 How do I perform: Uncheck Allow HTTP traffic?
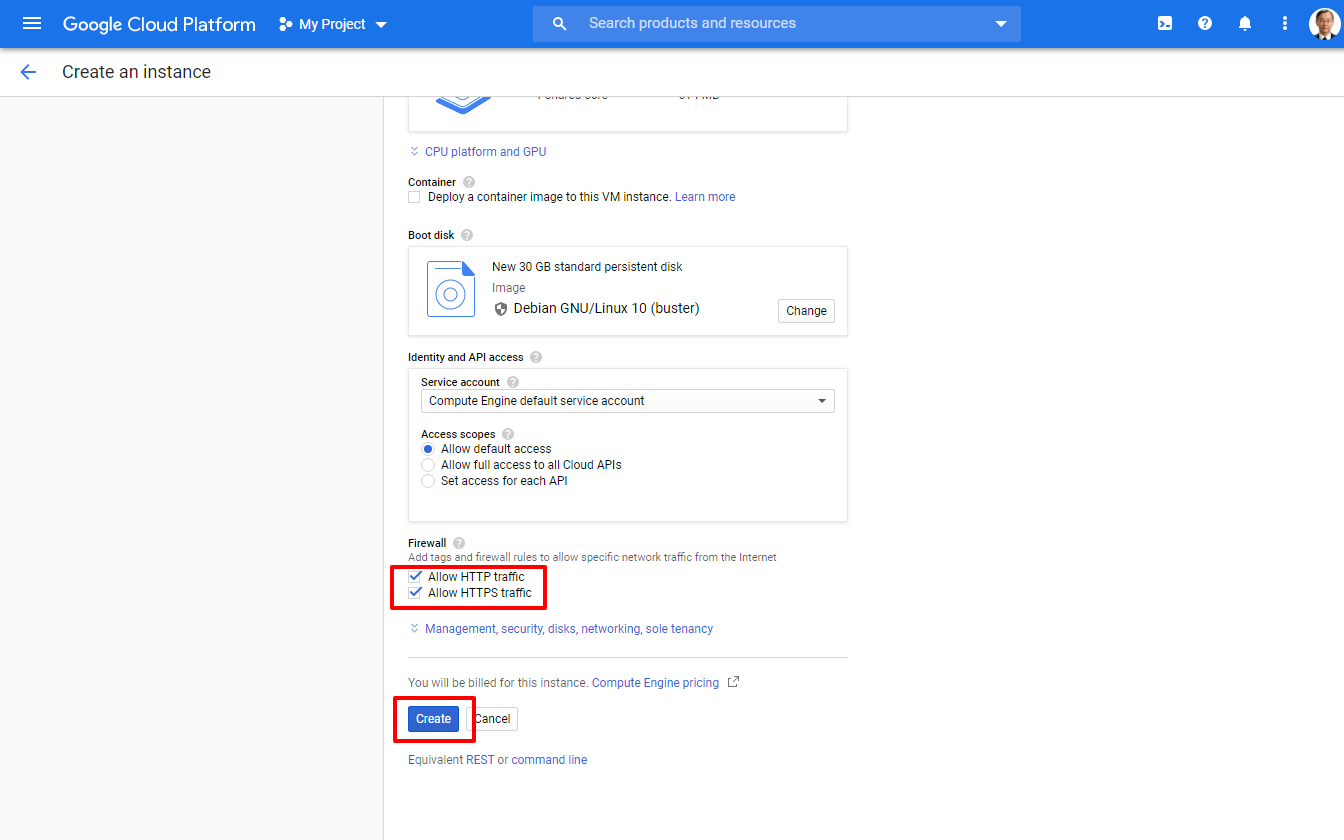click(x=415, y=577)
